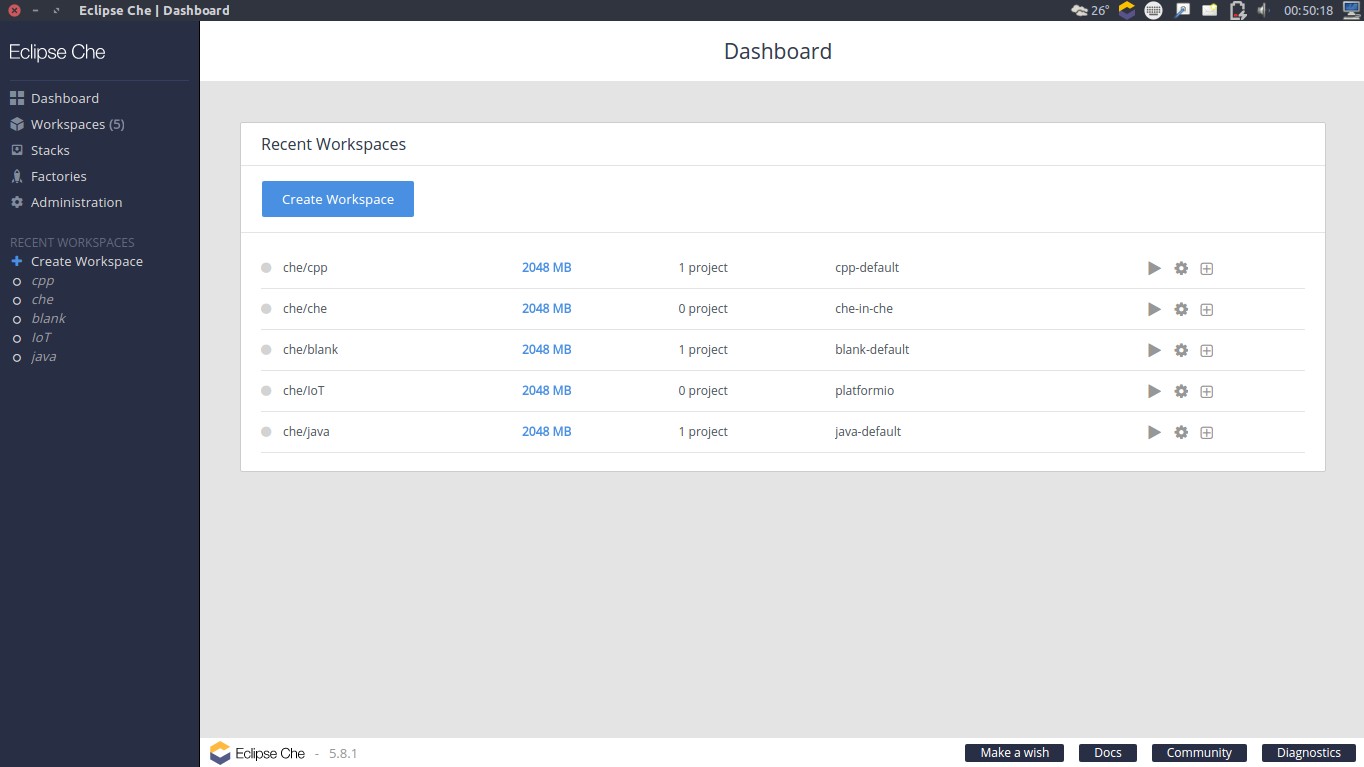Click 2048 MB link for che/che workspace
1364x767 pixels.
(x=546, y=309)
